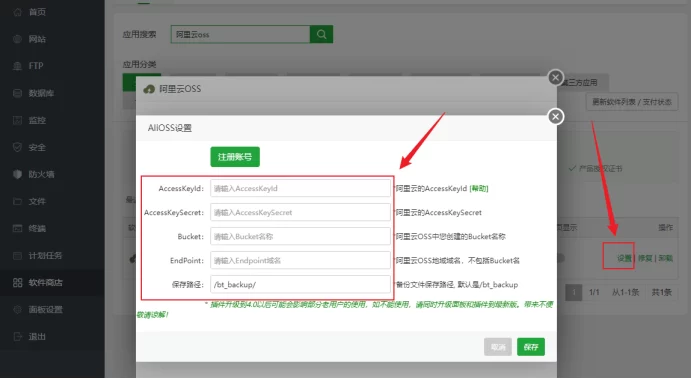The height and width of the screenshot is (379, 691).
Task: Click the 面板设置 gear icon
Action: (17, 309)
